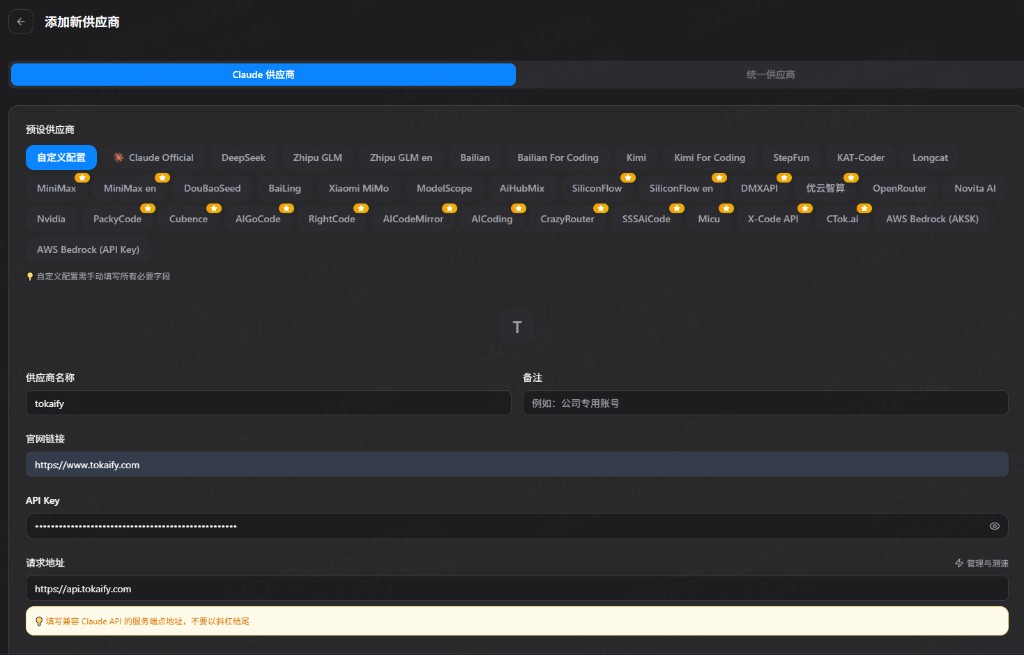Image resolution: width=1024 pixels, height=655 pixels.
Task: Select the ModelScope preset
Action: point(444,188)
